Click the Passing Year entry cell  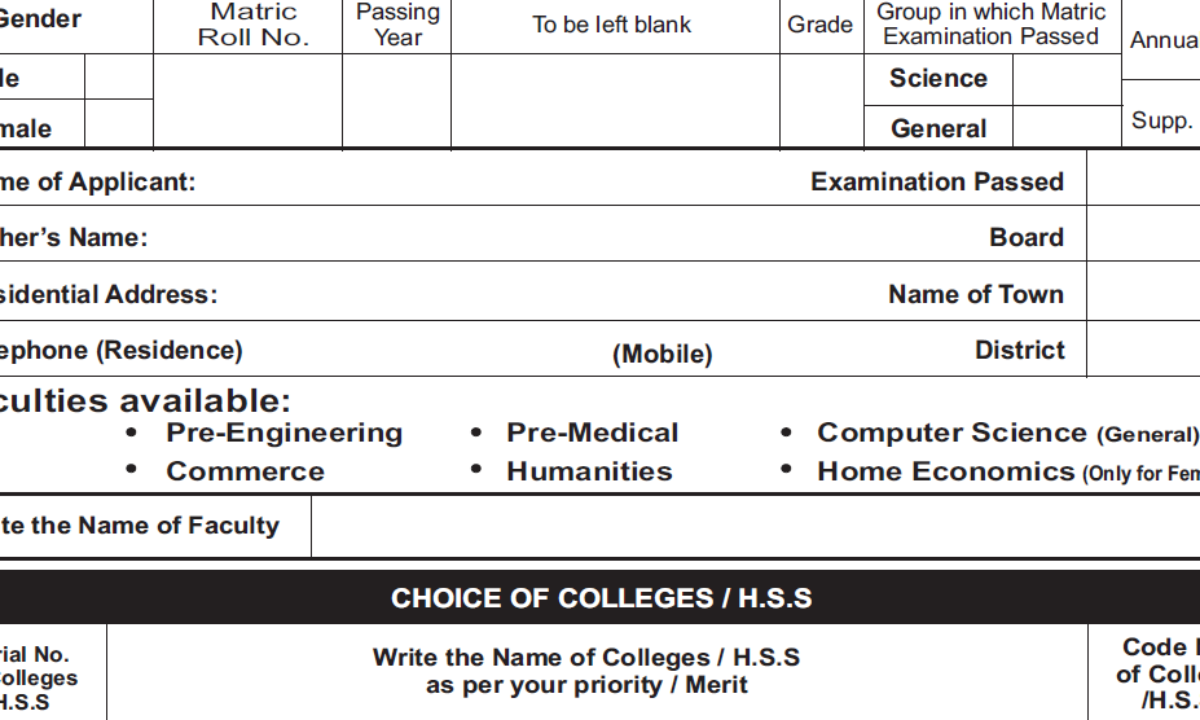[x=396, y=102]
